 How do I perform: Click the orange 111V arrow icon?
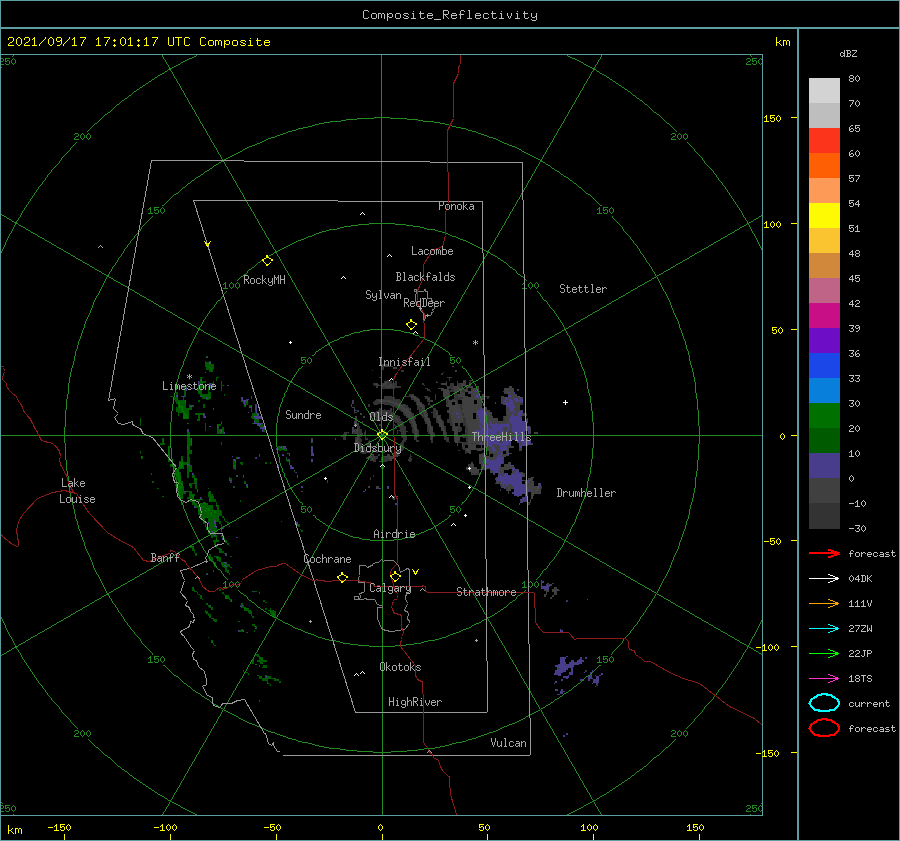pos(824,603)
